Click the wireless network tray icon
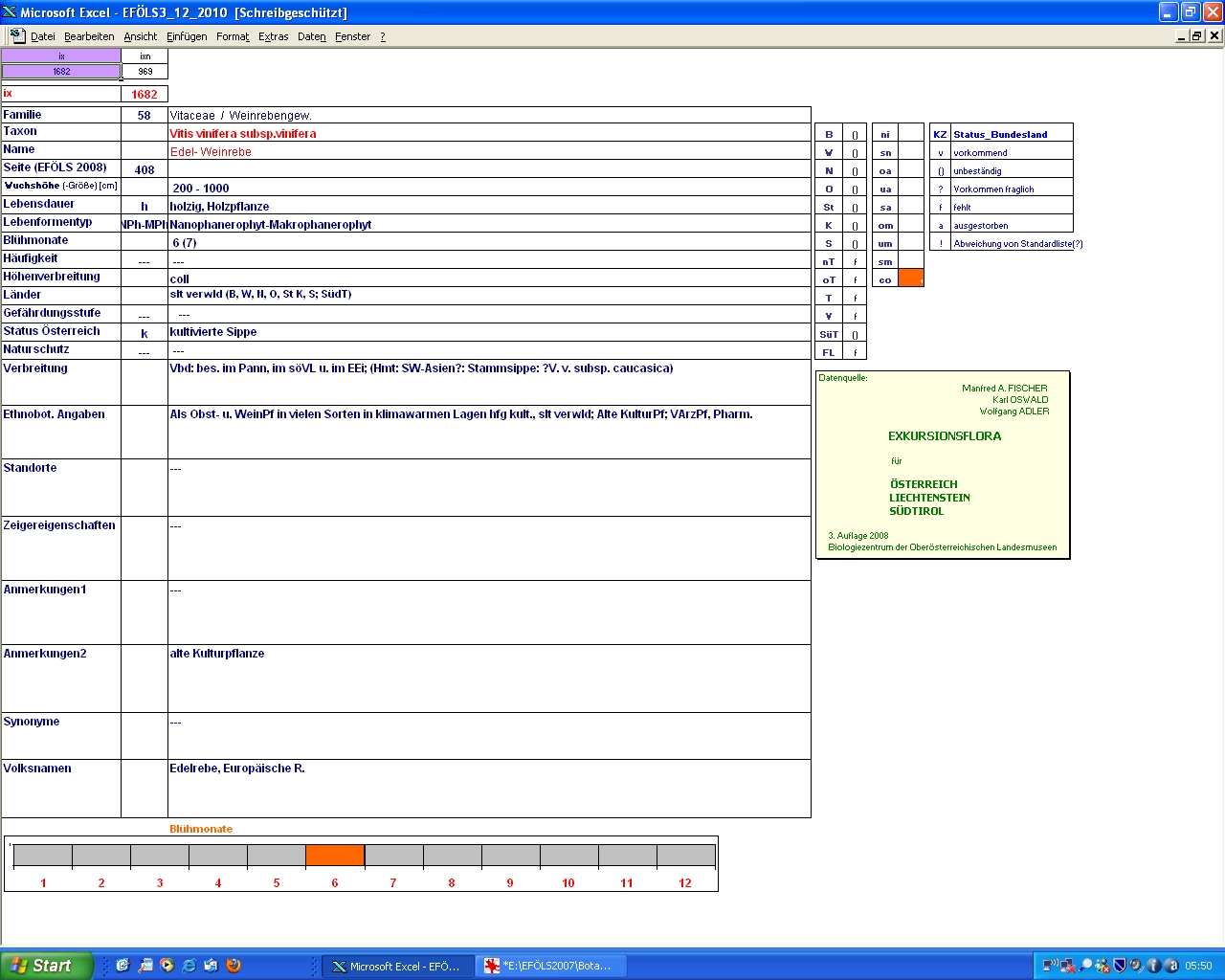Image resolution: width=1225 pixels, height=980 pixels. point(1050,966)
